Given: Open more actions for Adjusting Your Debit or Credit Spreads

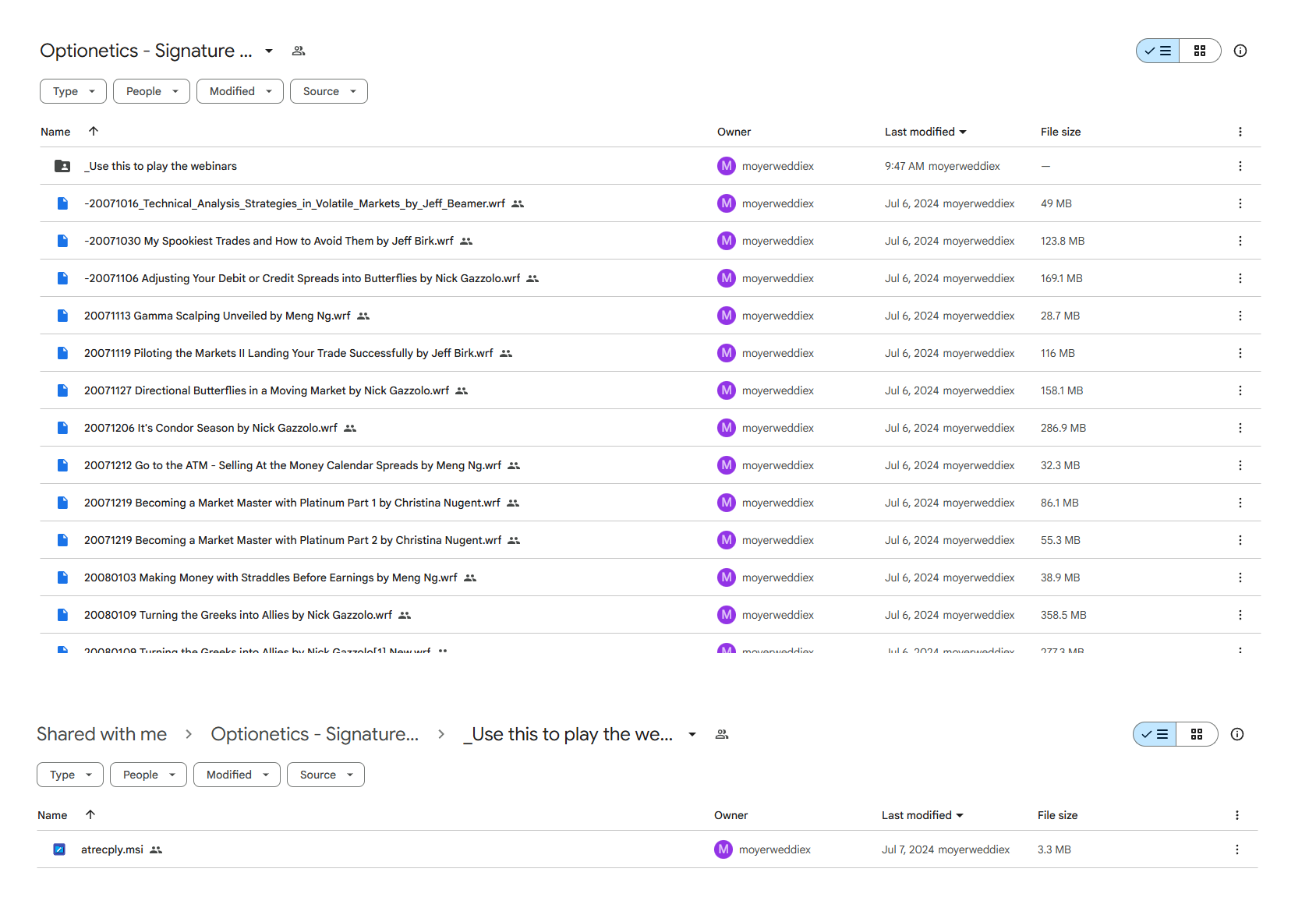Looking at the screenshot, I should [1240, 278].
